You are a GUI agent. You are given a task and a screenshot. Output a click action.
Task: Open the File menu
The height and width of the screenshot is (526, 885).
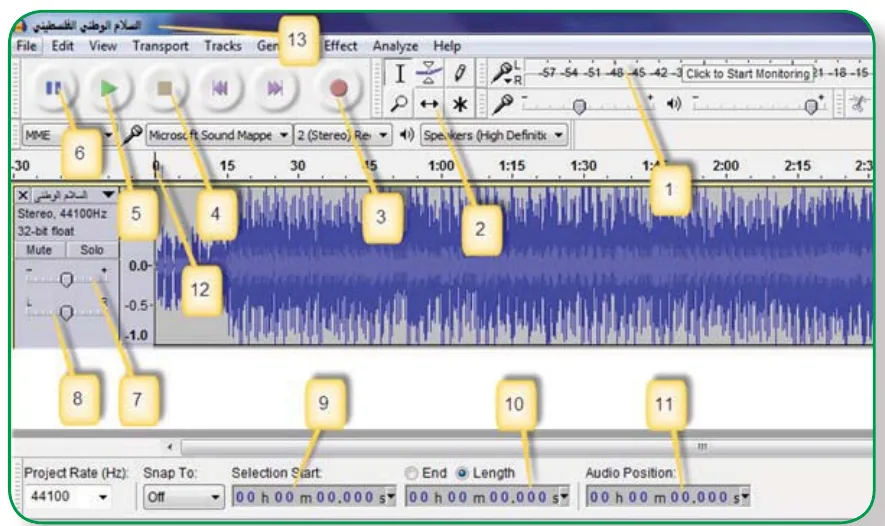27,46
